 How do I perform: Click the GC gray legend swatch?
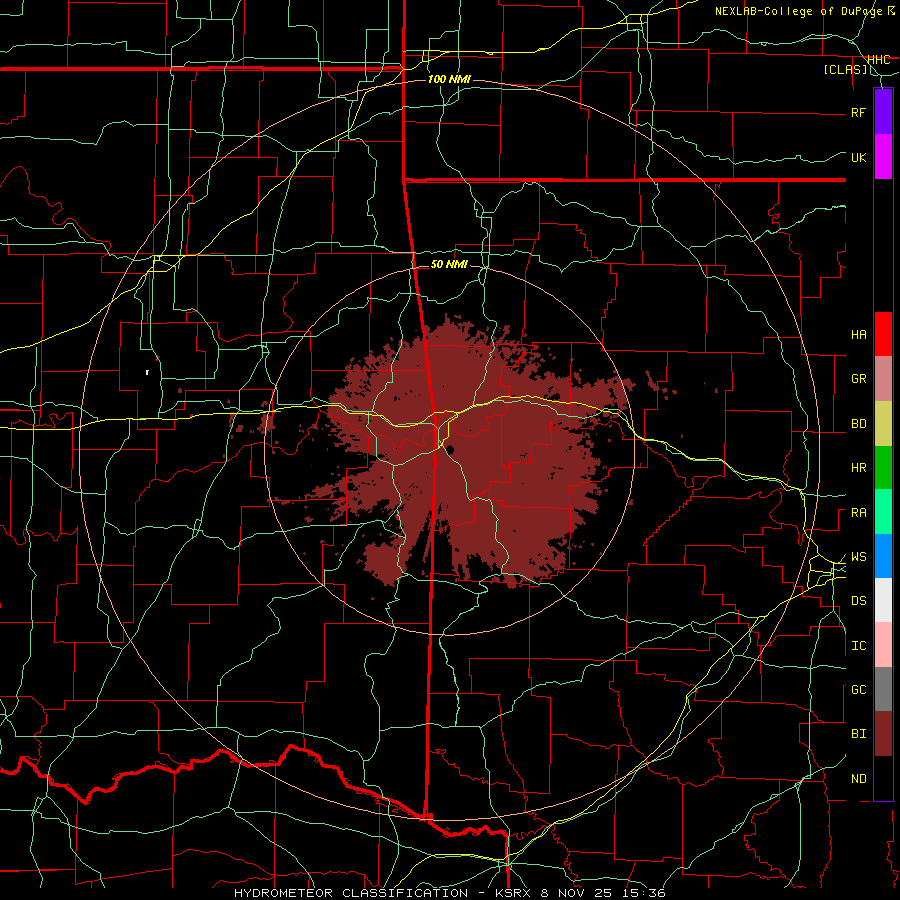tap(883, 689)
